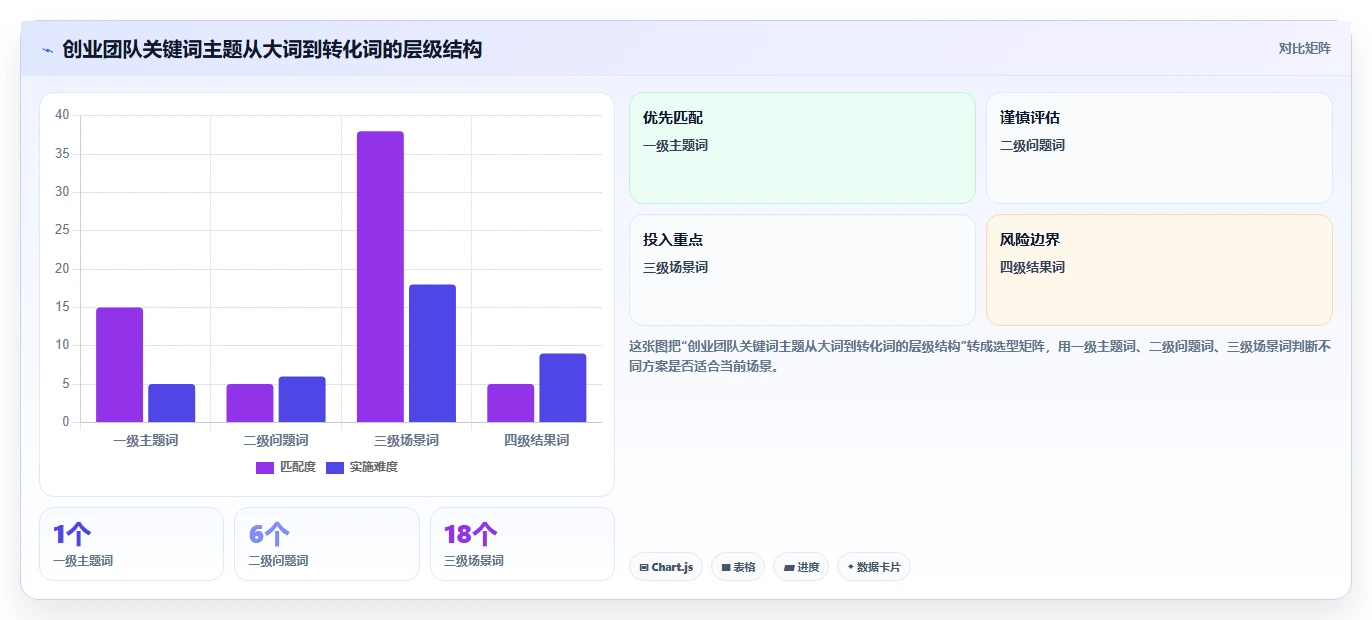Select the 投入重点 matrix card
The image size is (1372, 620).
click(802, 270)
